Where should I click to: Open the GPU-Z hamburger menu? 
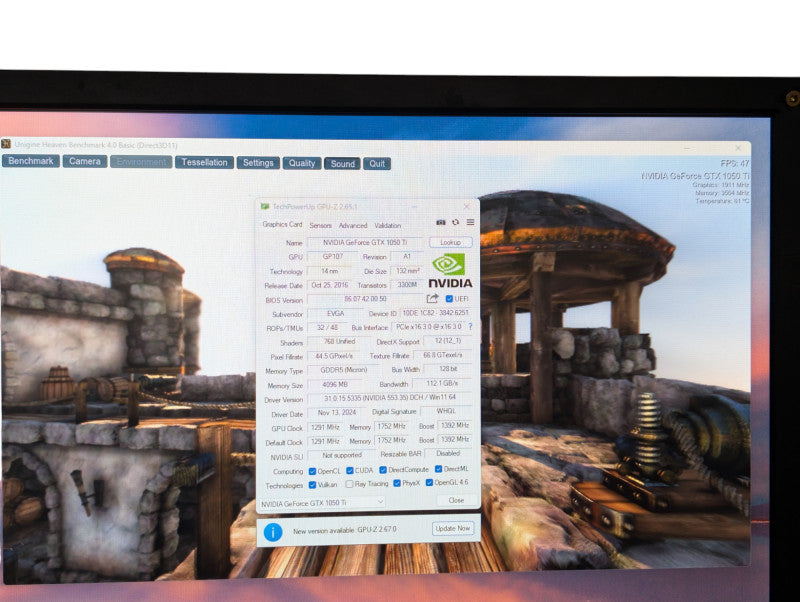point(470,222)
